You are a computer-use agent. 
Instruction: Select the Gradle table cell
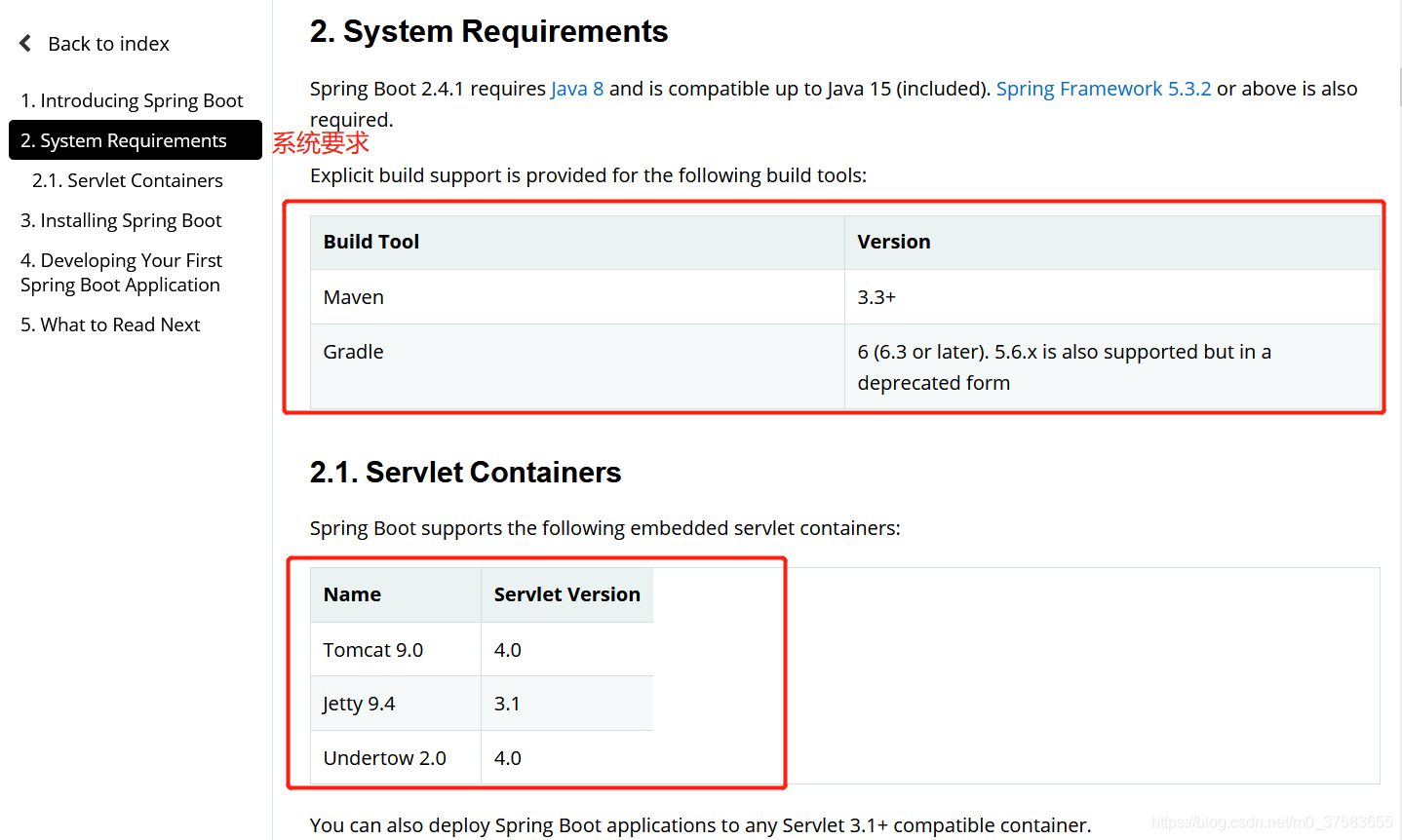tap(577, 366)
